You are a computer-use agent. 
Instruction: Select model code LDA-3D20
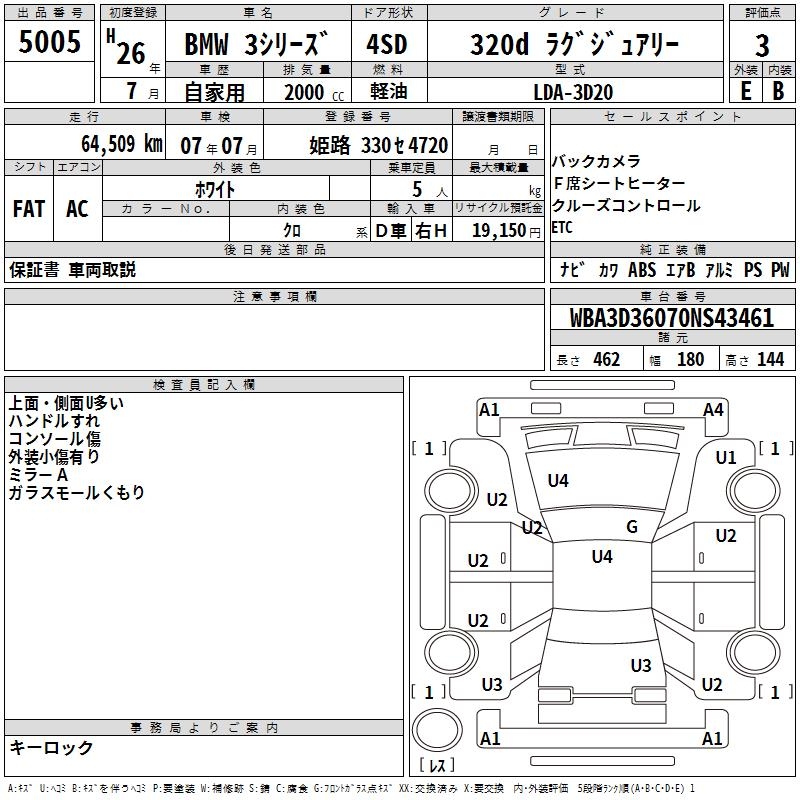(x=573, y=92)
